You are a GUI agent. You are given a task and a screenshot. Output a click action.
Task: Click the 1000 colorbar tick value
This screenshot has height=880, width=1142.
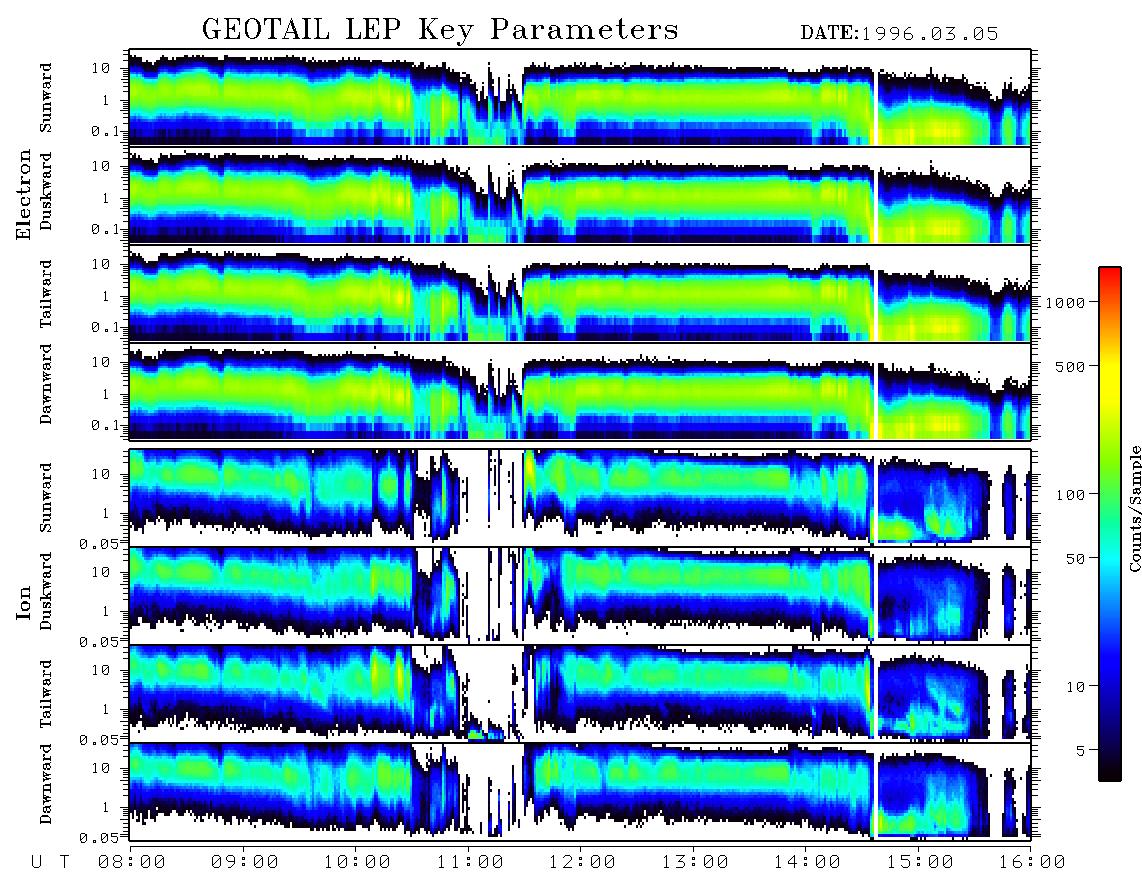point(1065,302)
